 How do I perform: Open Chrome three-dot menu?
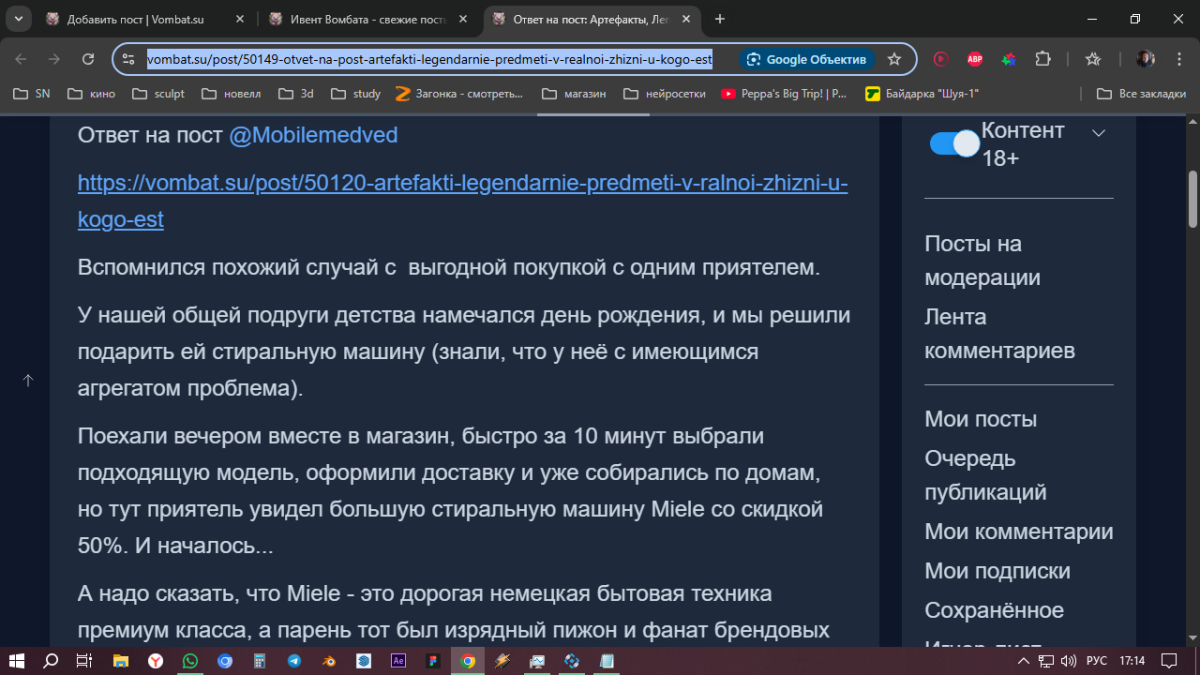[1179, 59]
